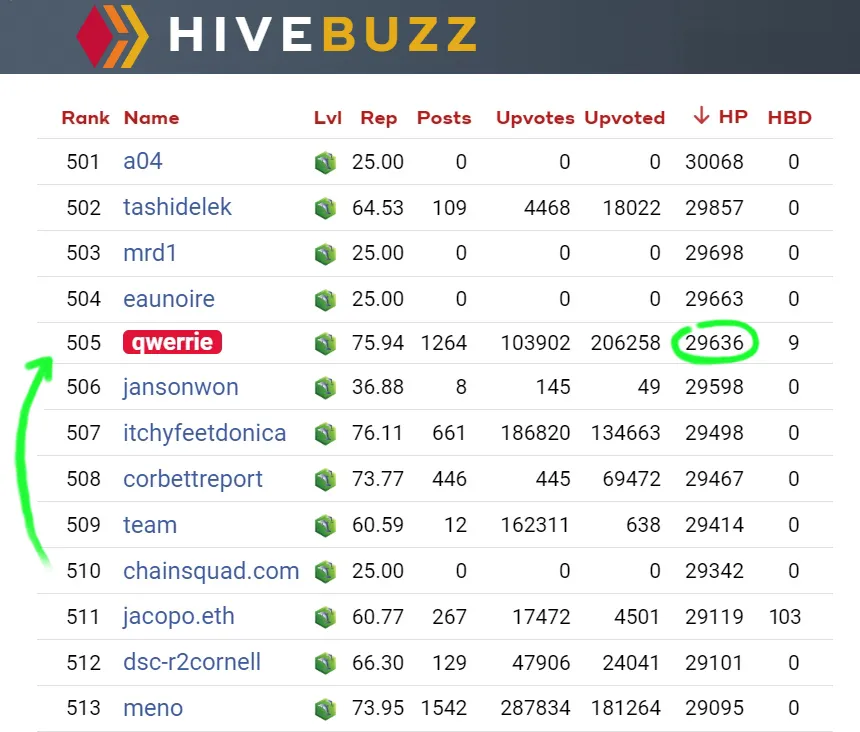Image resolution: width=860 pixels, height=732 pixels.
Task: Sort table by Lvl column header
Action: coord(328,118)
